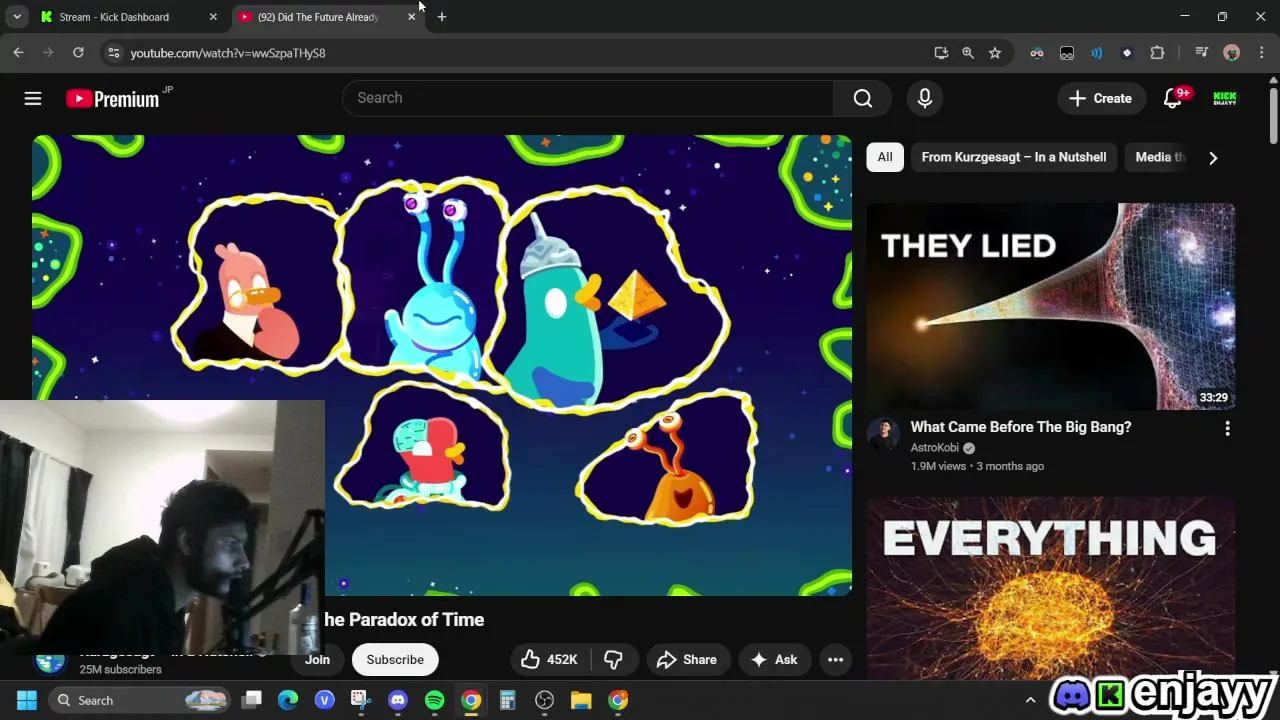The image size is (1280, 720).
Task: Open AstroKobi channel avatar
Action: click(x=883, y=434)
